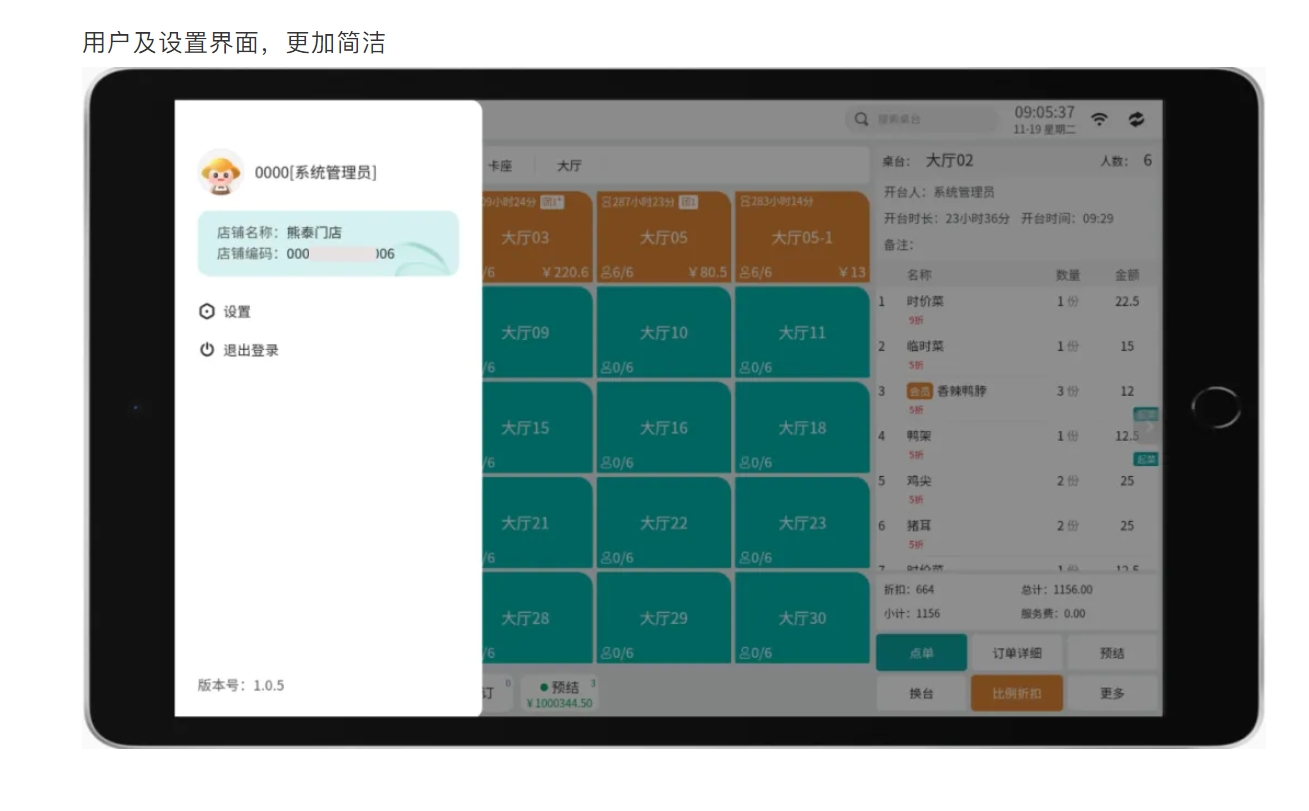The height and width of the screenshot is (811, 1309).
Task: Click the 会员 badge on 香辣鸭脖
Action: tap(919, 391)
